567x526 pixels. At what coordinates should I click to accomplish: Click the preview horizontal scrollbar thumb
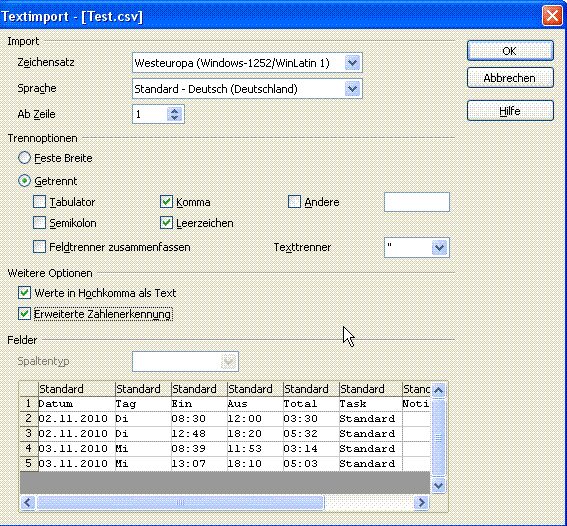[x=180, y=503]
